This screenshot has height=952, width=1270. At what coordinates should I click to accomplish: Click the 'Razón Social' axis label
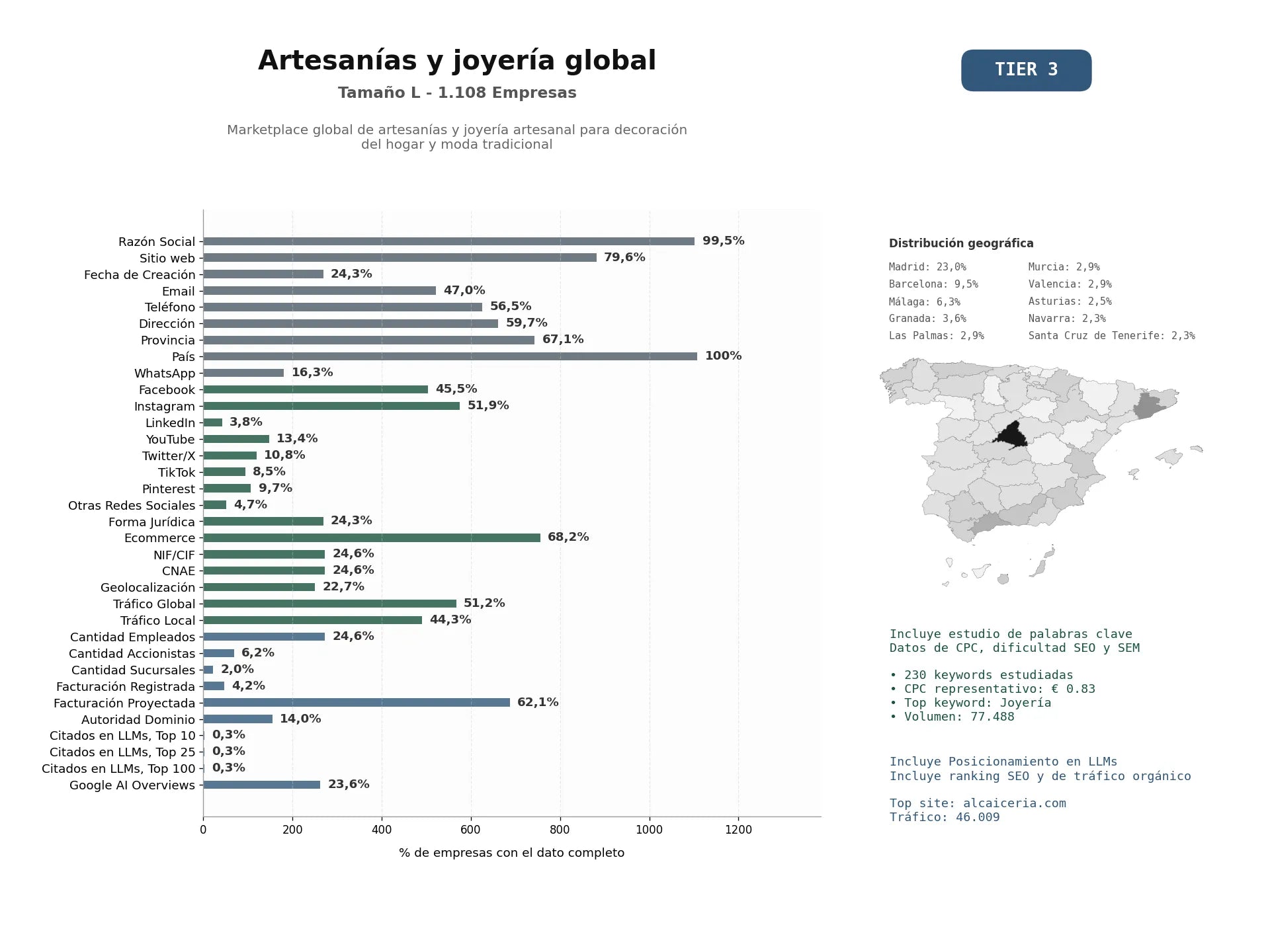[157, 242]
